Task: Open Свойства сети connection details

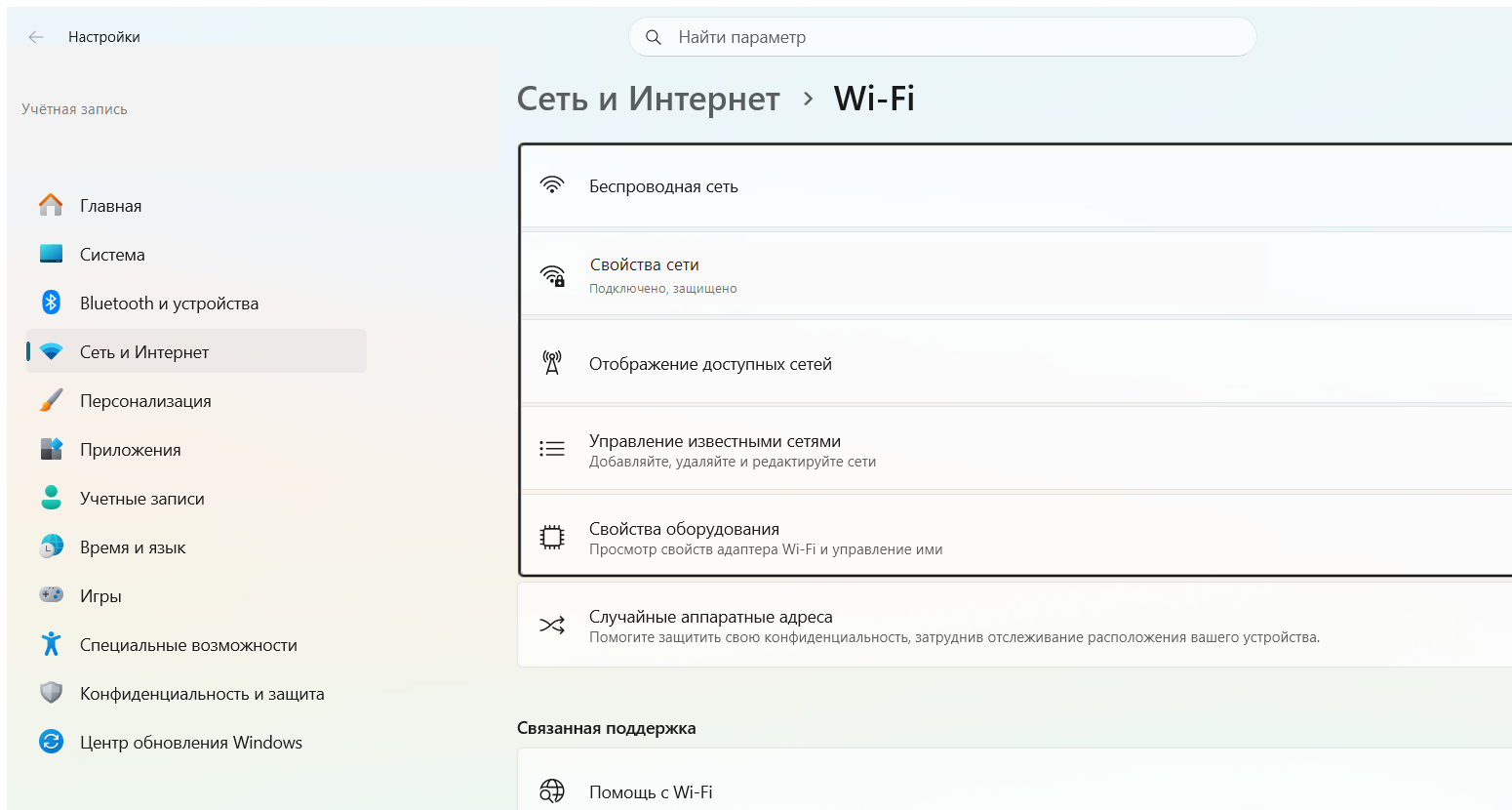Action: pyautogui.click(x=1015, y=274)
